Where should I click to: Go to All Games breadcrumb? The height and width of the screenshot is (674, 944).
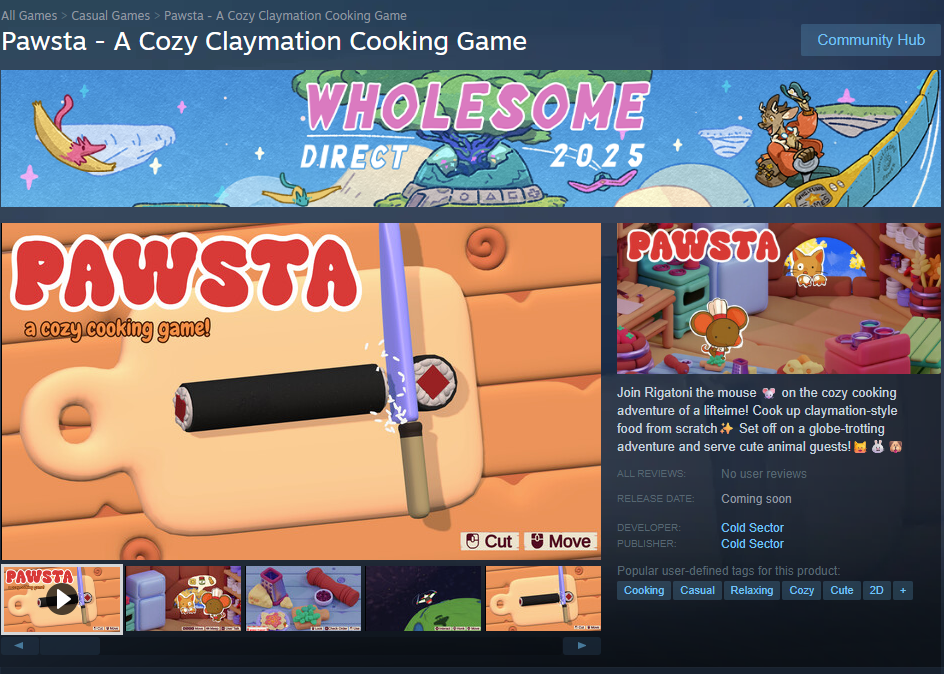tap(29, 16)
